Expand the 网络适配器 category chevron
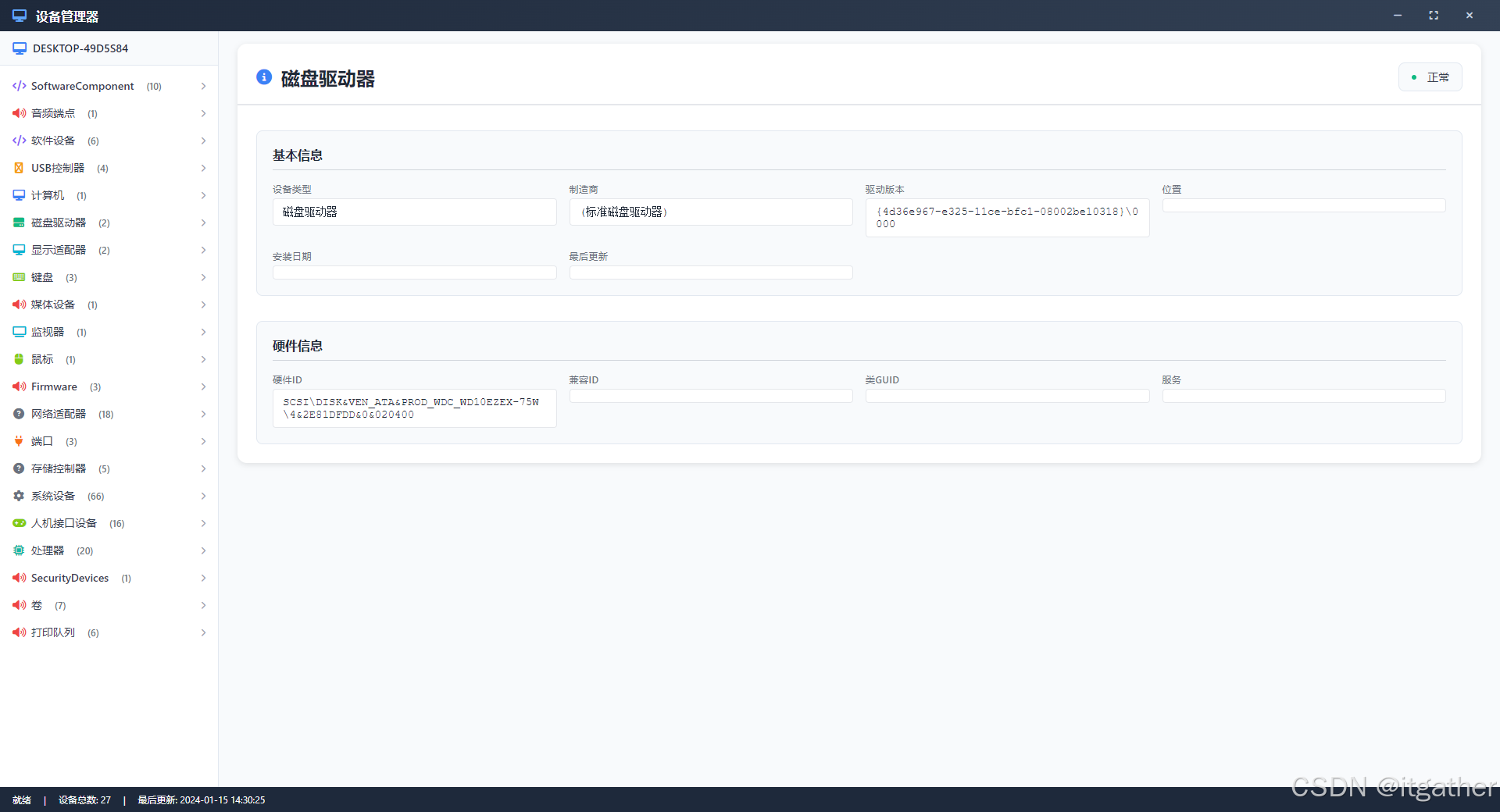The height and width of the screenshot is (812, 1500). coord(203,414)
